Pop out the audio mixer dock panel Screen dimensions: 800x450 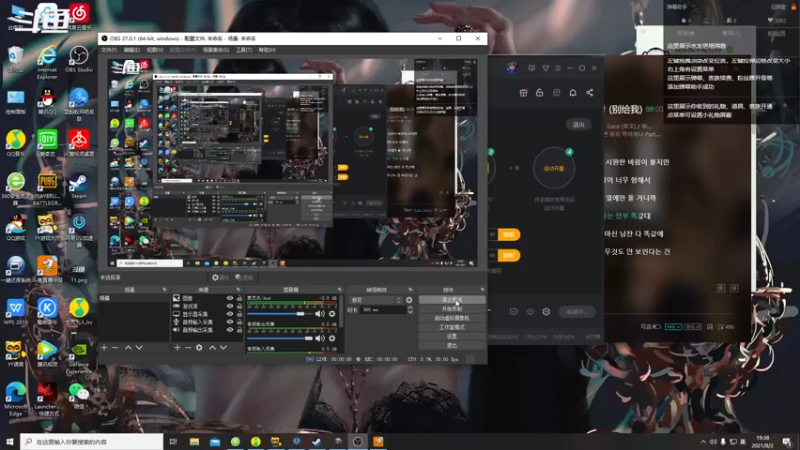coord(340,289)
